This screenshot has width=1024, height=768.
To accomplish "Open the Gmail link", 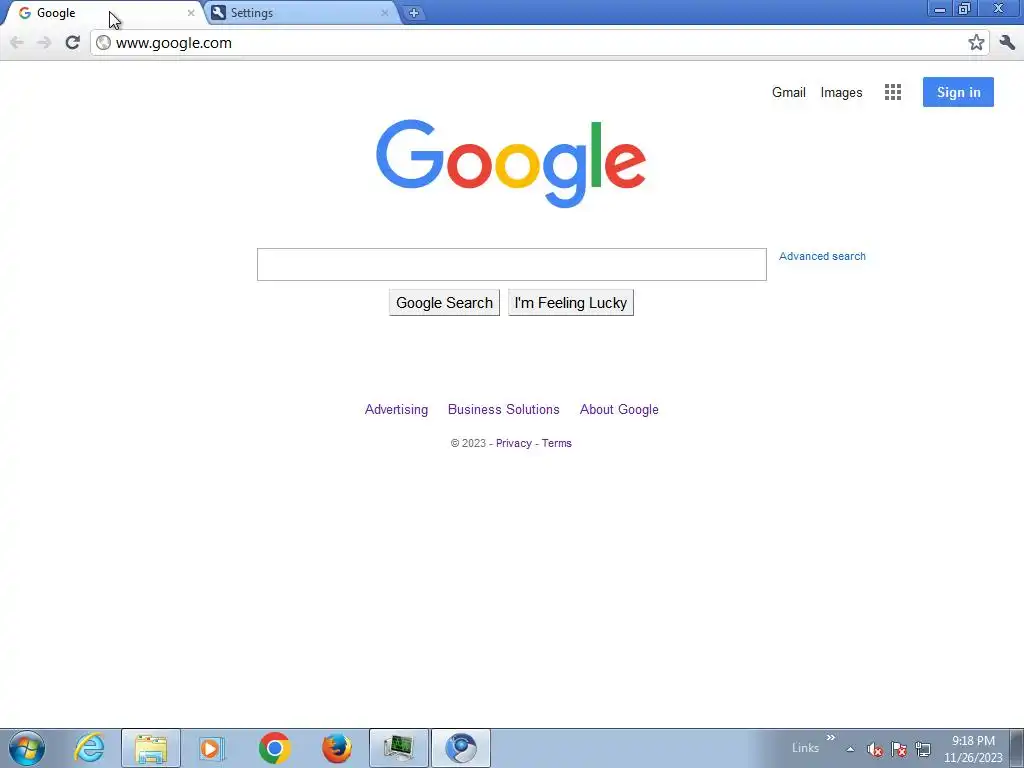I will (x=788, y=93).
